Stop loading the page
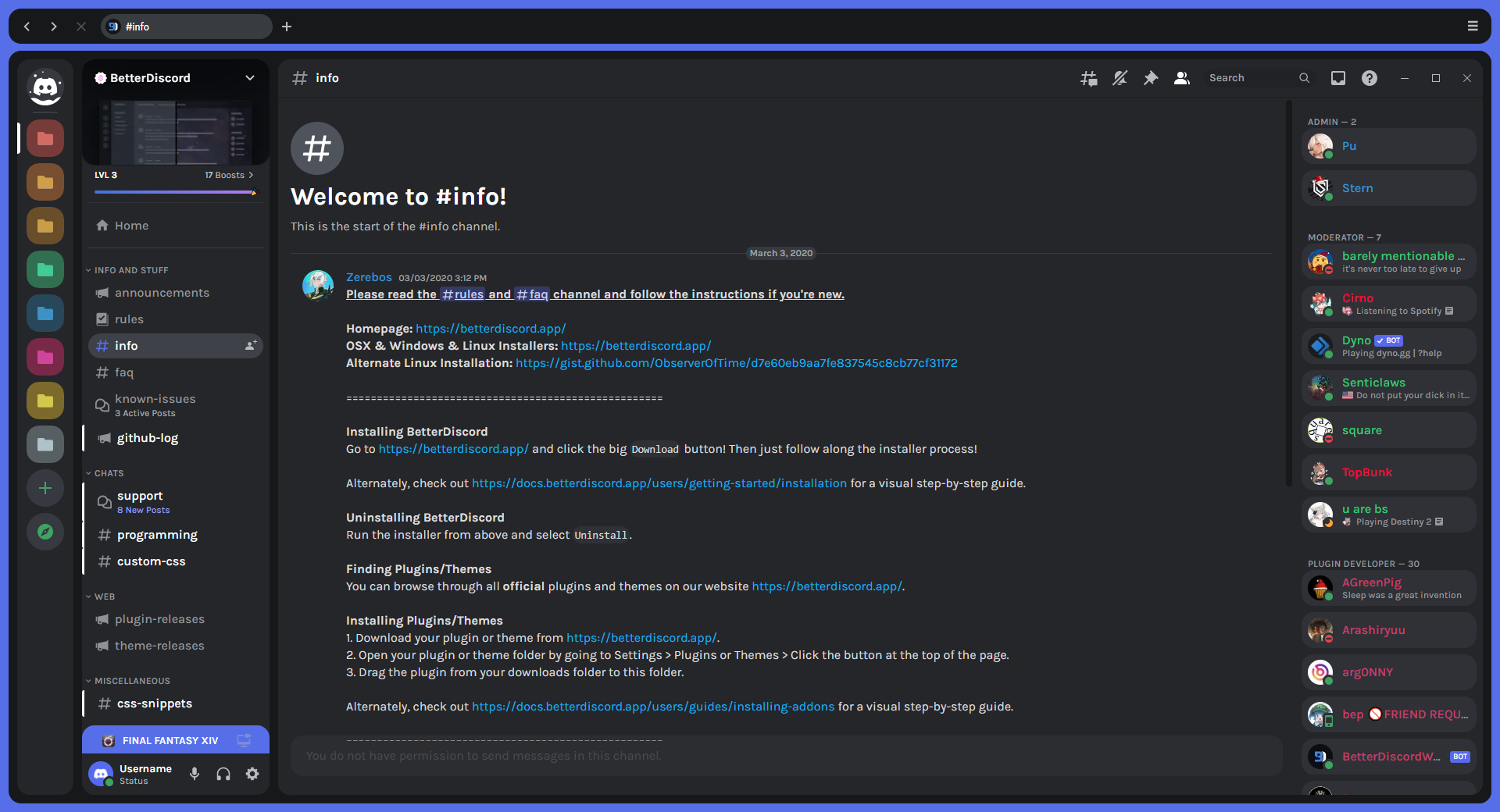The height and width of the screenshot is (812, 1500). pos(81,27)
